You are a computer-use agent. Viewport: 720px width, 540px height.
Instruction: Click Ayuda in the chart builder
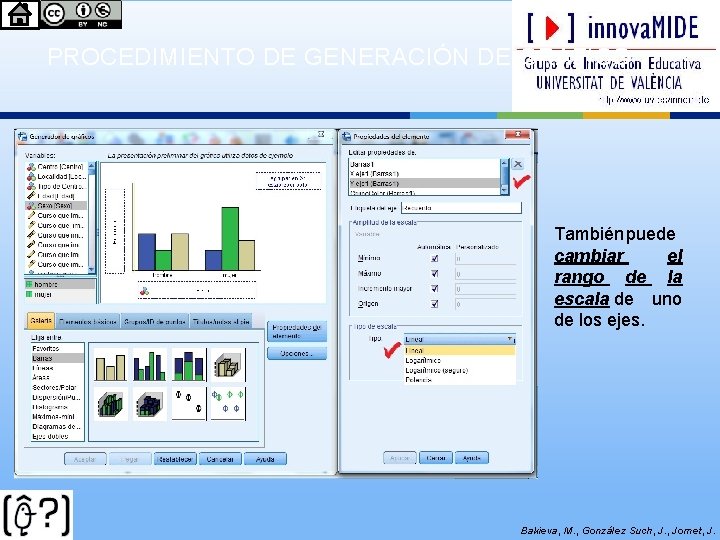tap(265, 459)
